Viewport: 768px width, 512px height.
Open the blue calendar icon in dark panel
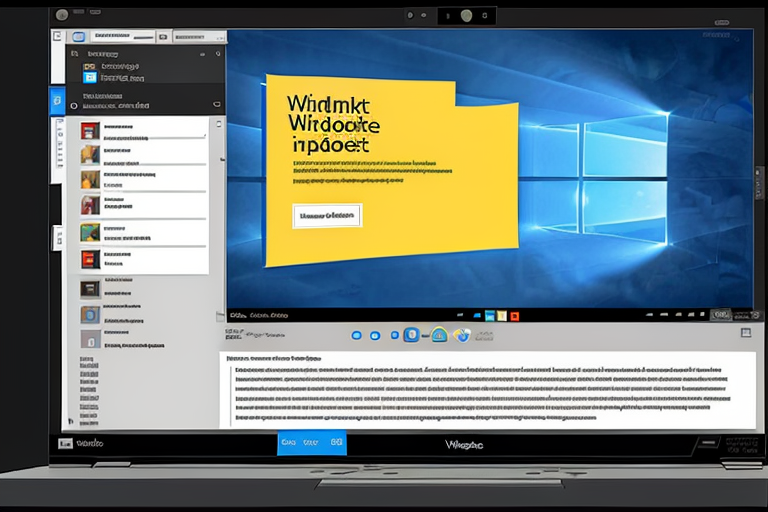click(x=90, y=77)
